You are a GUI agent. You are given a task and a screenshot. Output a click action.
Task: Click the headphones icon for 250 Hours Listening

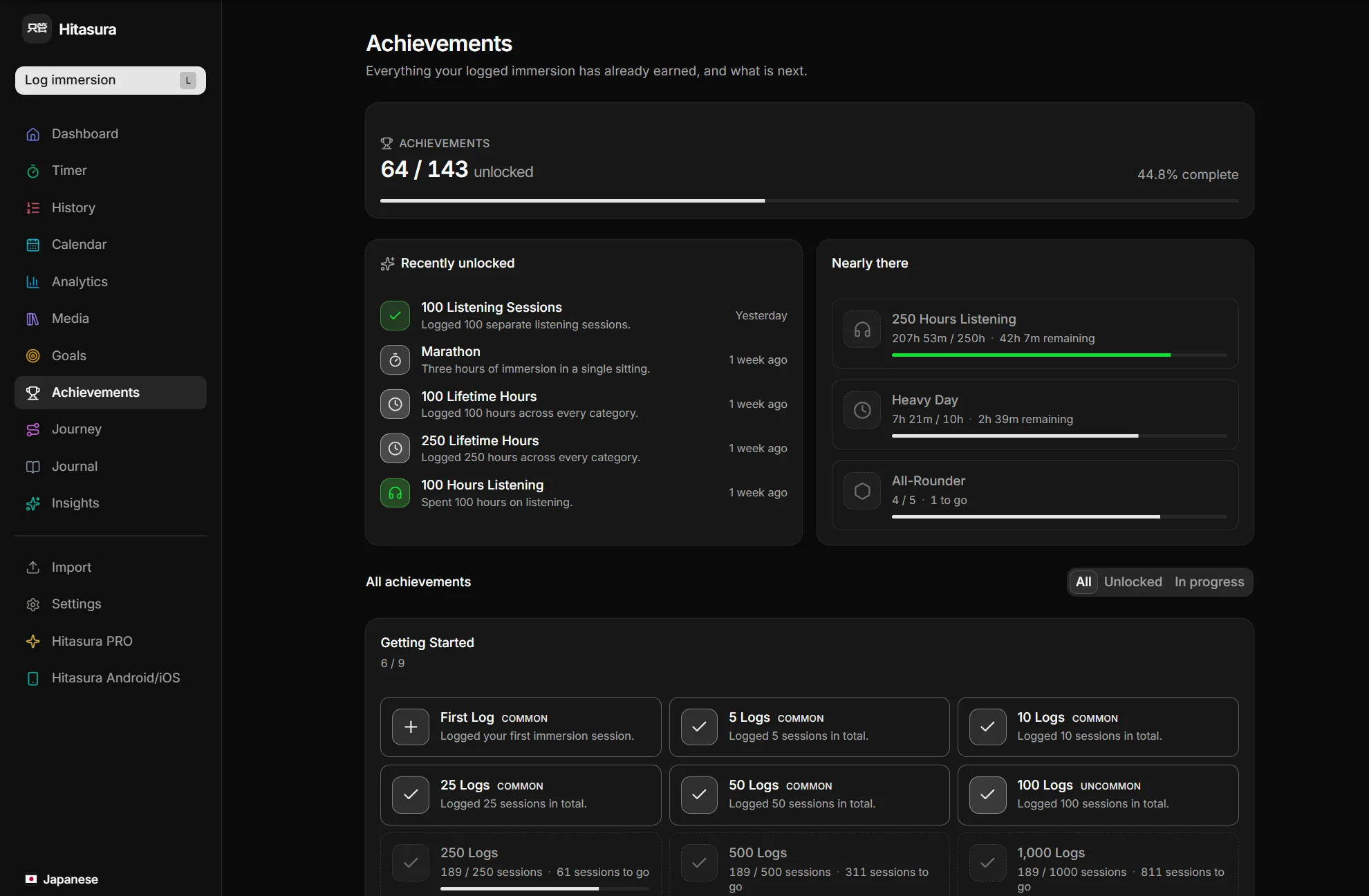862,330
